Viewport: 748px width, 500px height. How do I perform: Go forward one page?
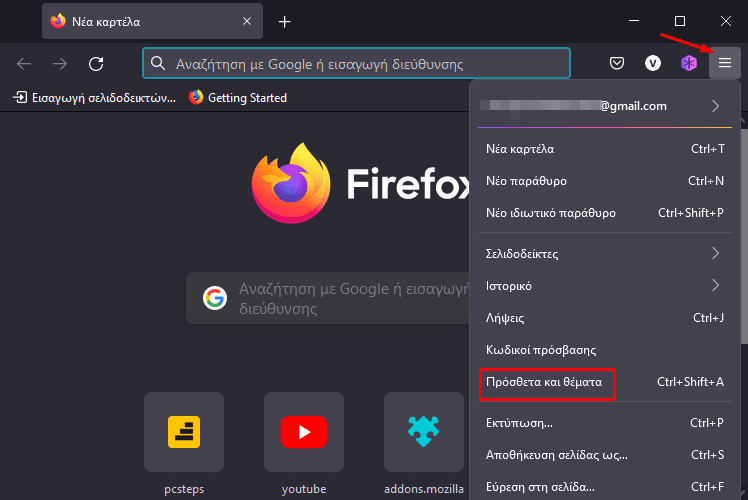60,63
